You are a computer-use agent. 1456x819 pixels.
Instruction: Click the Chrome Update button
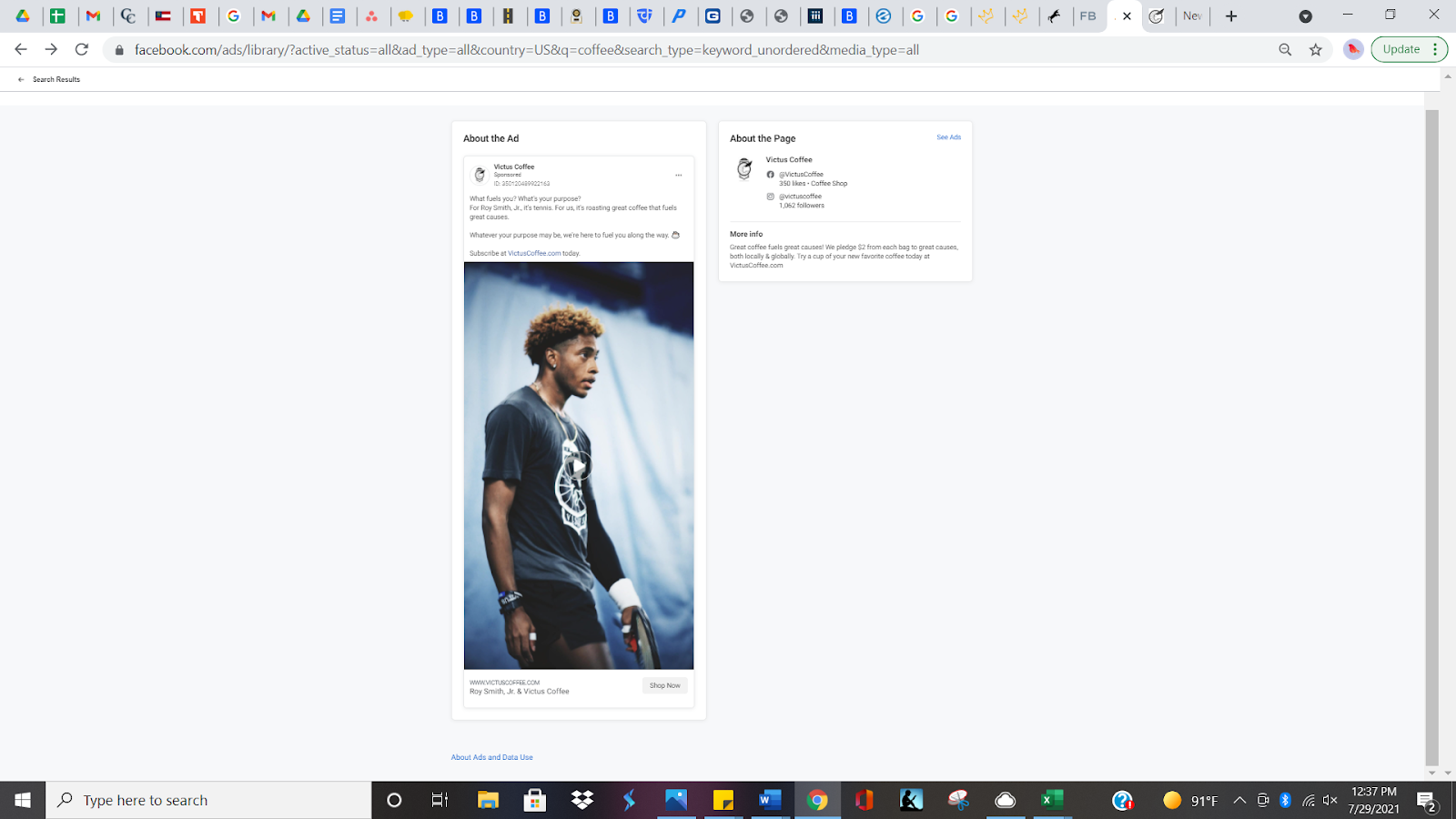click(1409, 50)
